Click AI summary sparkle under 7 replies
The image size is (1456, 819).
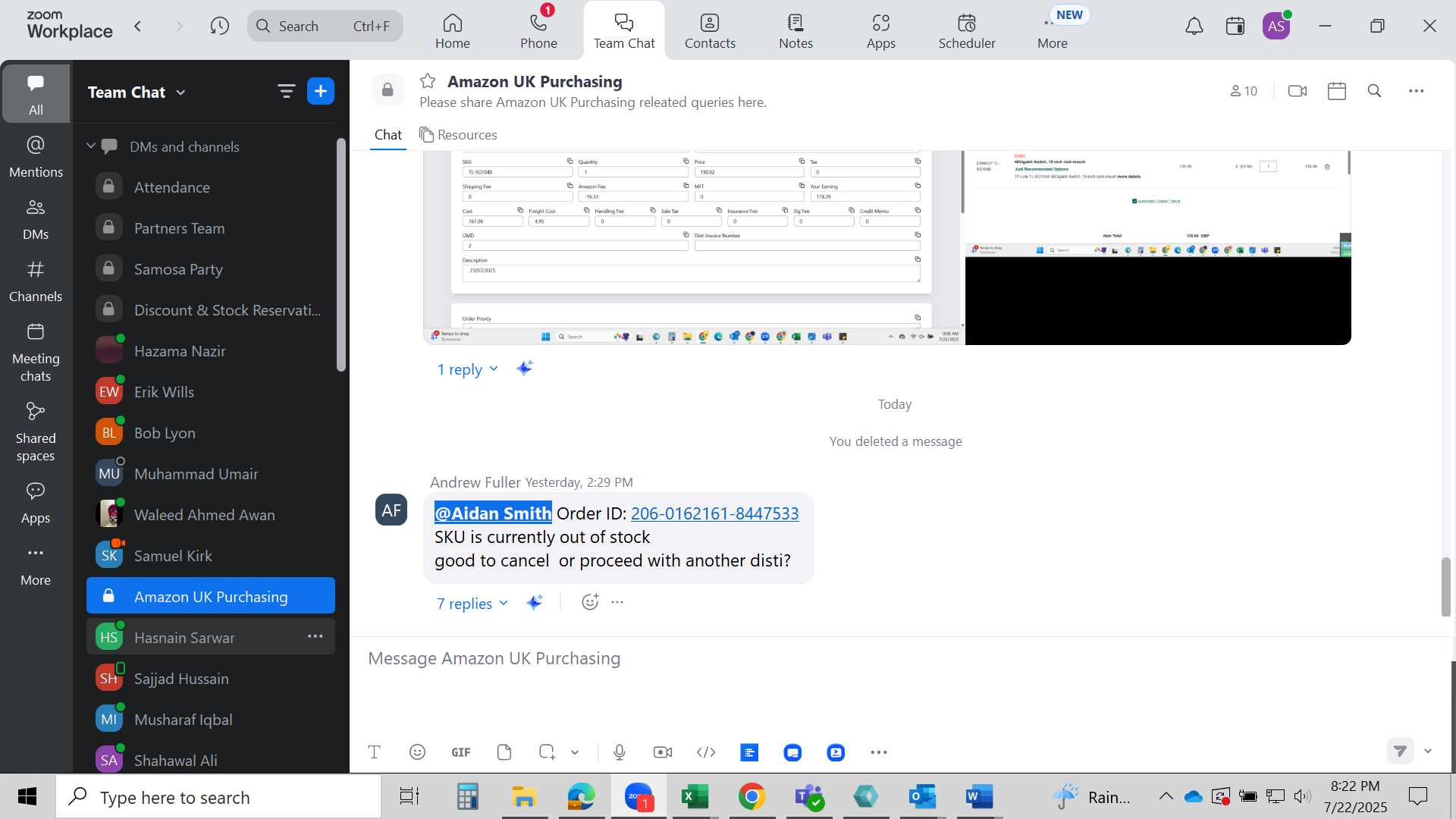pos(535,602)
